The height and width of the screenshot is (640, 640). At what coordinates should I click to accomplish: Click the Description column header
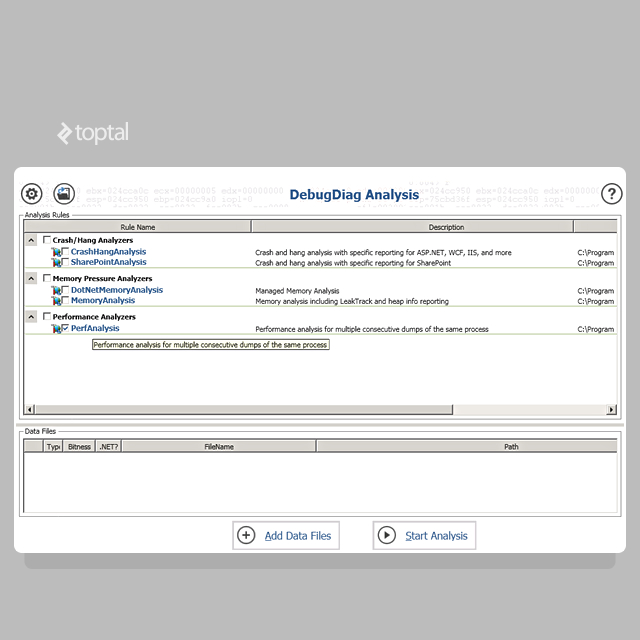(412, 227)
